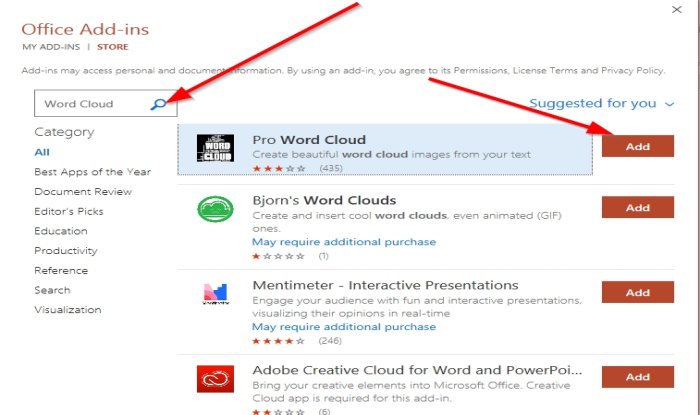The height and width of the screenshot is (415, 700).
Task: Add Adobe Creative Cloud add-in
Action: coord(638,377)
